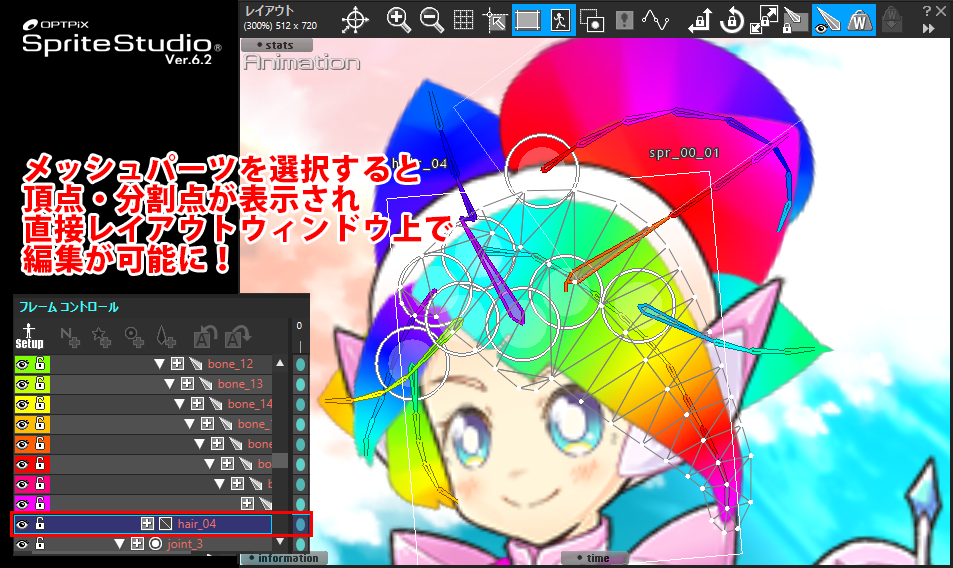This screenshot has height=568, width=953.
Task: Click the double-arrow expand icon
Action: click(928, 28)
